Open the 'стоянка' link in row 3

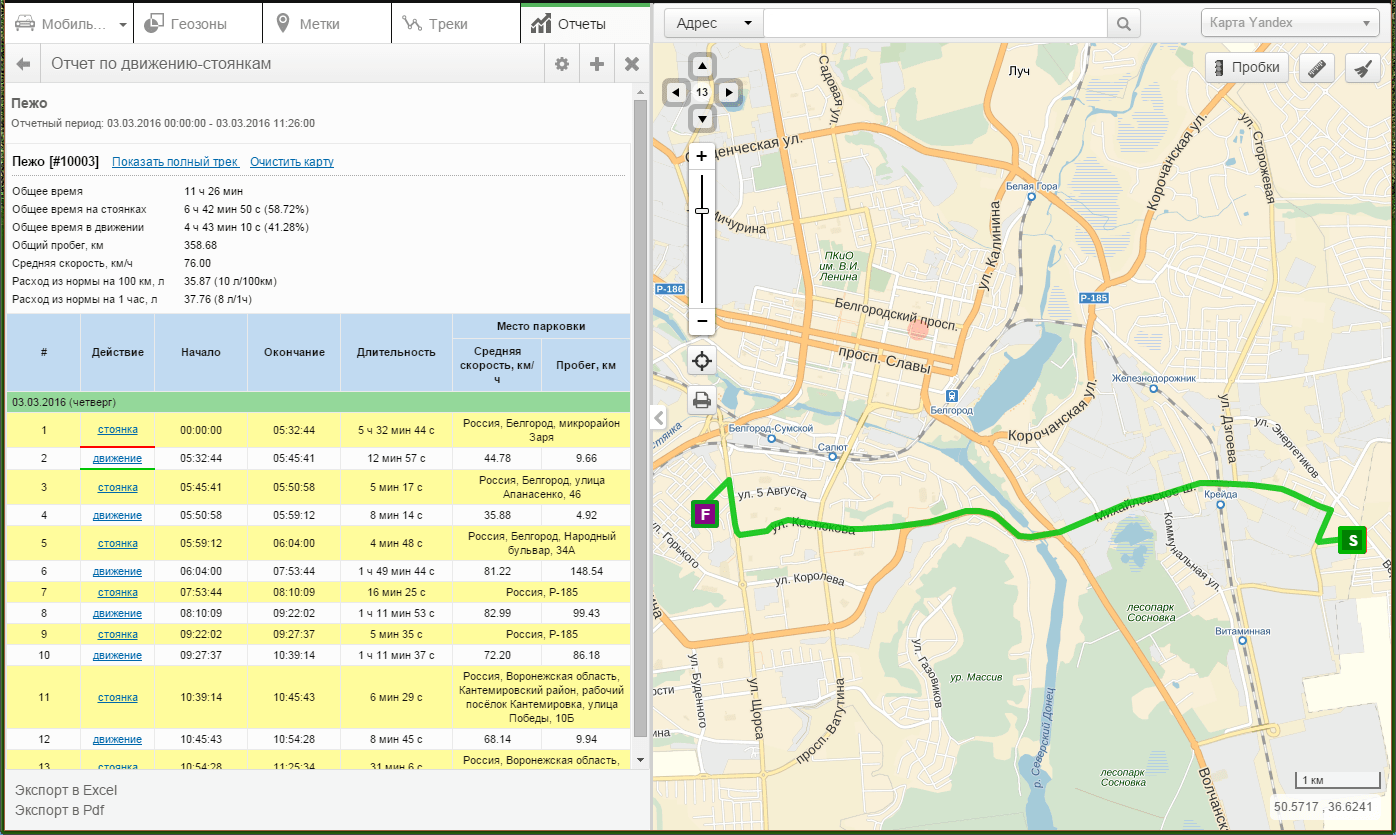point(118,487)
